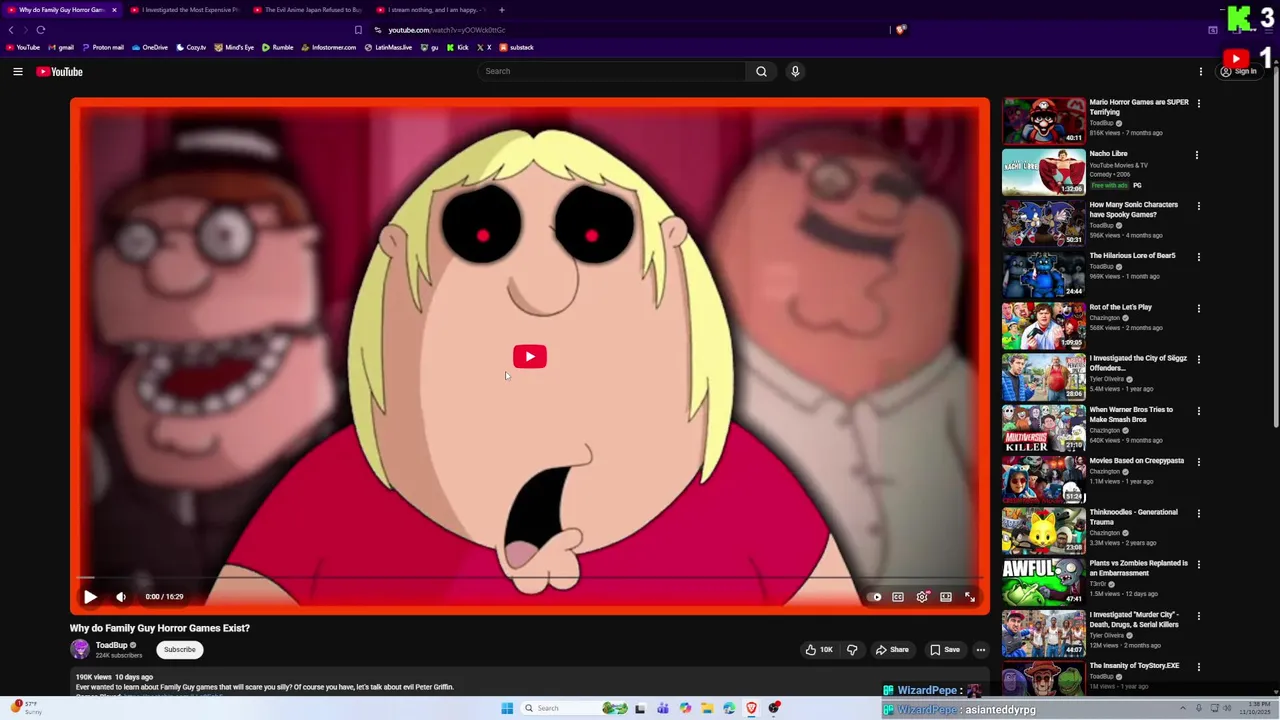The width and height of the screenshot is (1280, 720).
Task: Switch to 'The Evil Anime Japan Refused' tab
Action: pos(308,10)
